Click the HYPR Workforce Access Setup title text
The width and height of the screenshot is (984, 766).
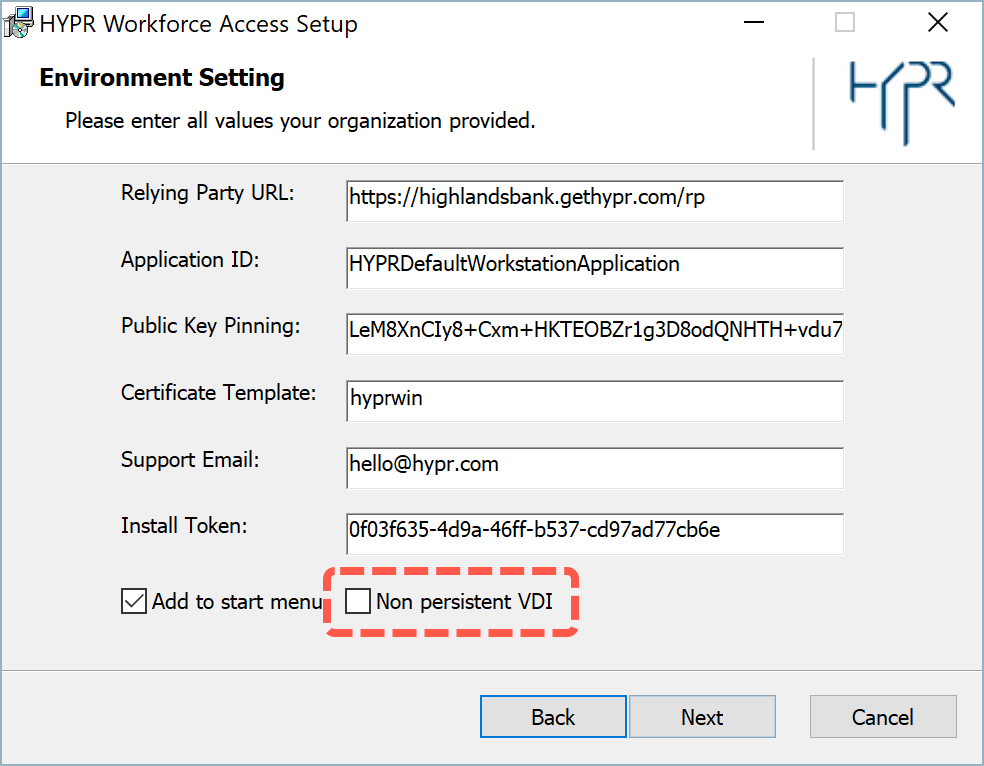[x=198, y=24]
